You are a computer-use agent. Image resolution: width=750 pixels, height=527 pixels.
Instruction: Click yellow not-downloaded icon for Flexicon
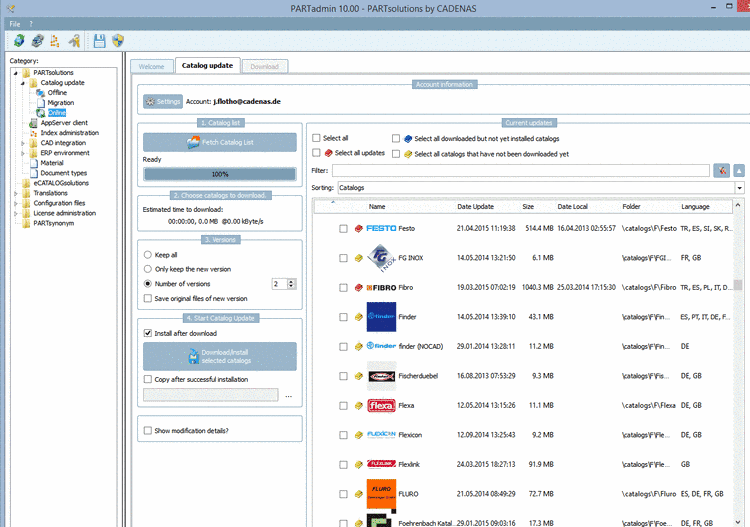click(358, 435)
